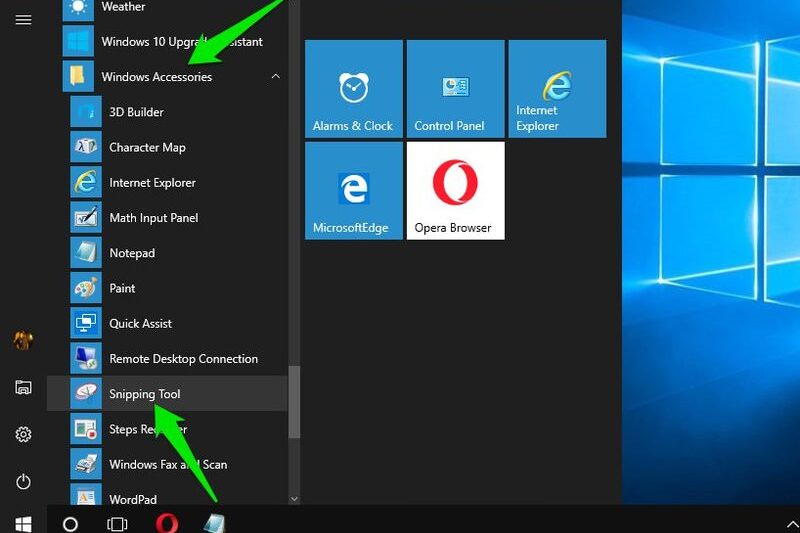The width and height of the screenshot is (800, 533).
Task: Select the 'WordPad' label
Action: tap(133, 499)
